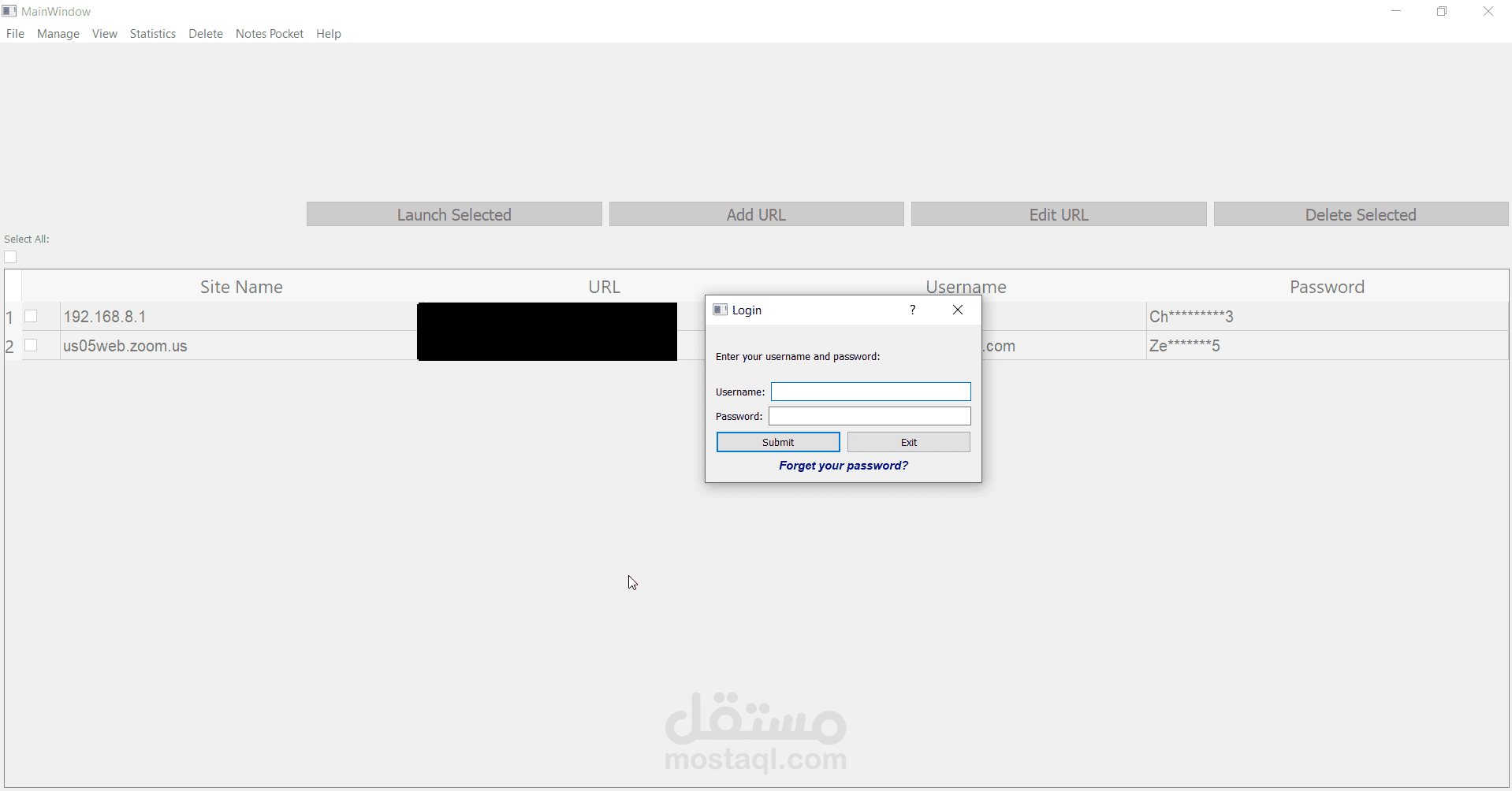
Task: Click the Password column header
Action: pyautogui.click(x=1328, y=287)
